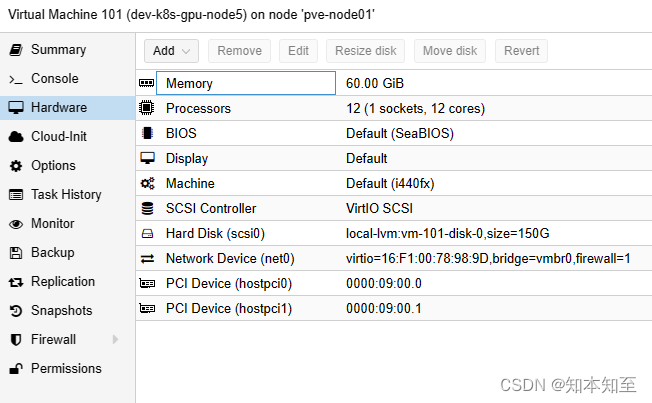Click the Firewall shield icon
652x403 pixels.
(15, 340)
